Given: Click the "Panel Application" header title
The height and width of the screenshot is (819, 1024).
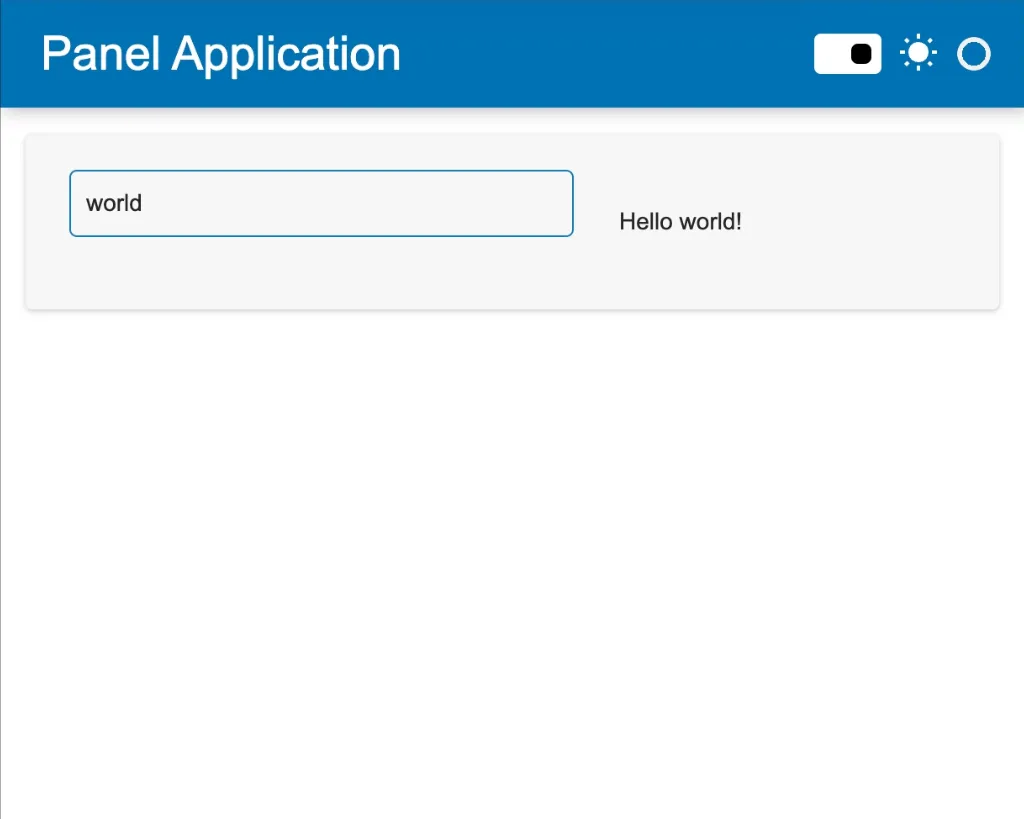Looking at the screenshot, I should [x=221, y=54].
